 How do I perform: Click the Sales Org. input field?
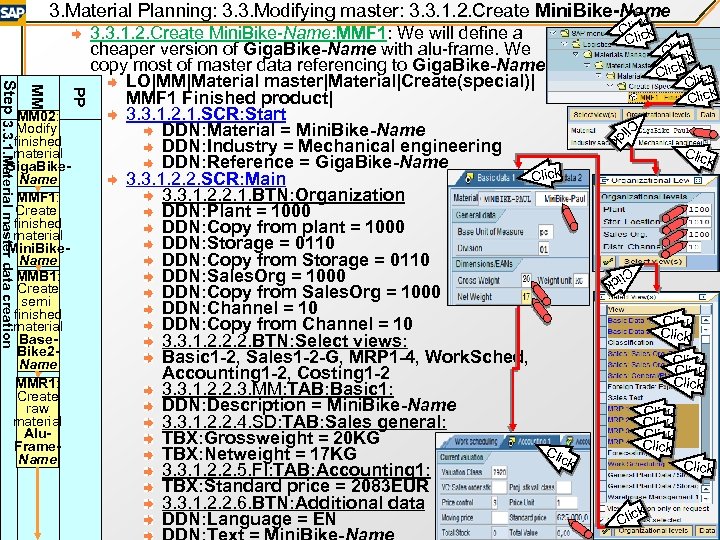[699, 234]
